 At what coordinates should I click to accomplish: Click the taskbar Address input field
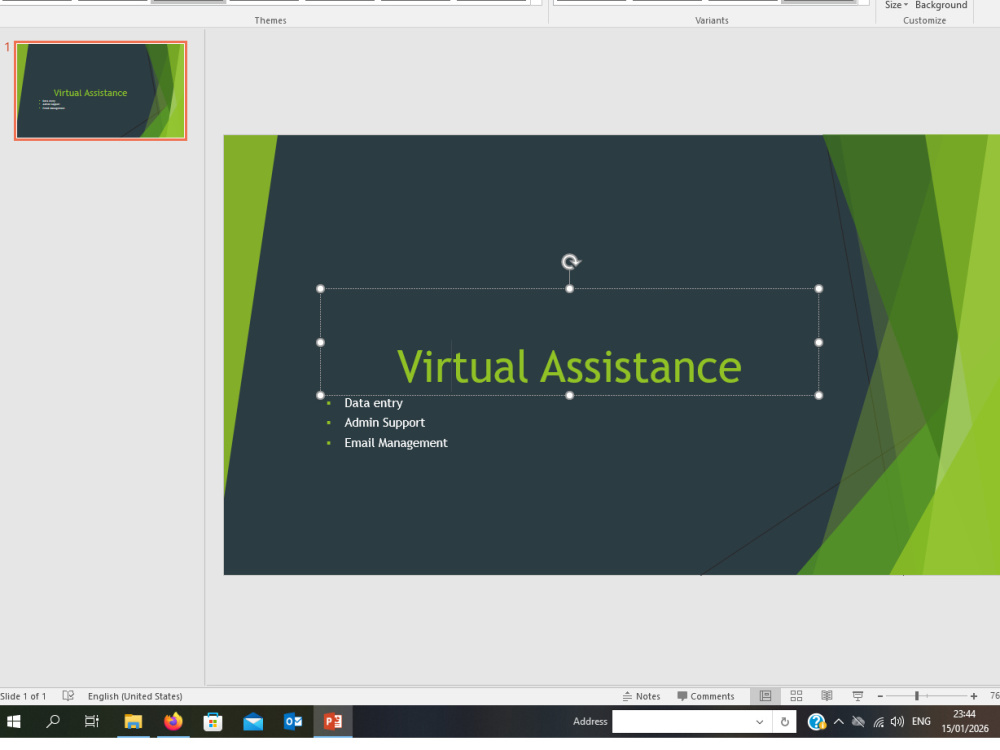[680, 721]
